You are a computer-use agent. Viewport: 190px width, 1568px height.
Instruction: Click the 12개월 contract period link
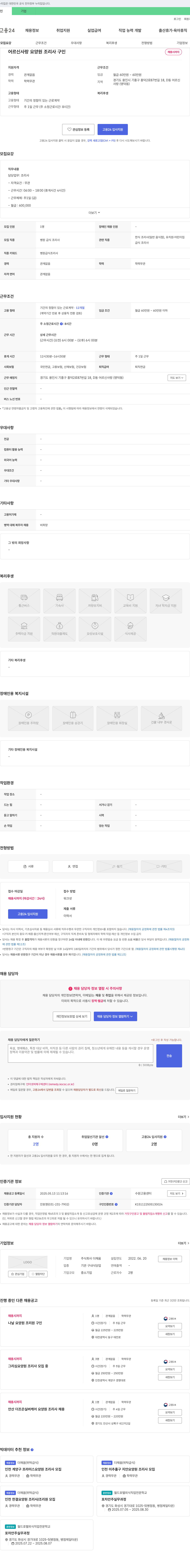point(80,308)
